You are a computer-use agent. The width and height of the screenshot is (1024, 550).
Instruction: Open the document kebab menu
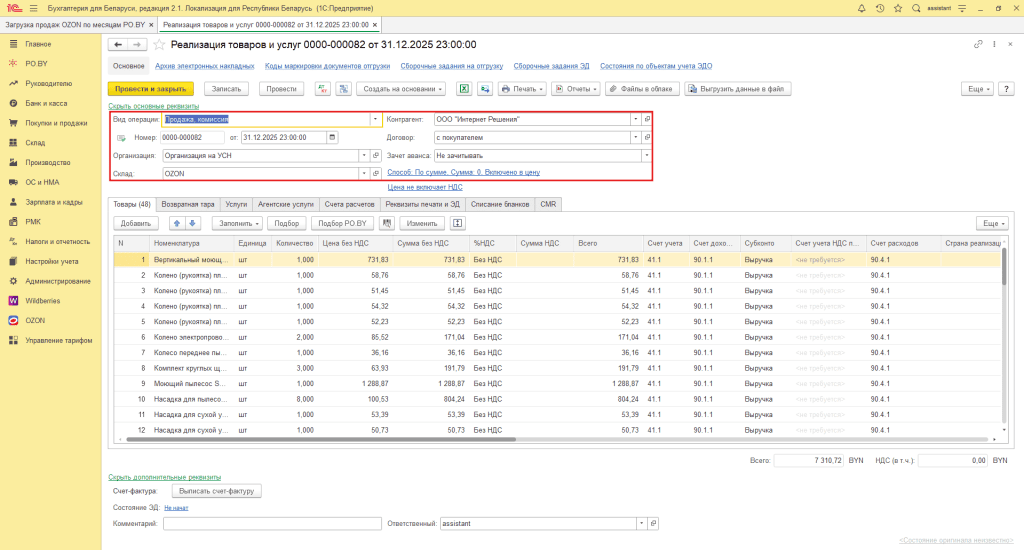pos(994,44)
